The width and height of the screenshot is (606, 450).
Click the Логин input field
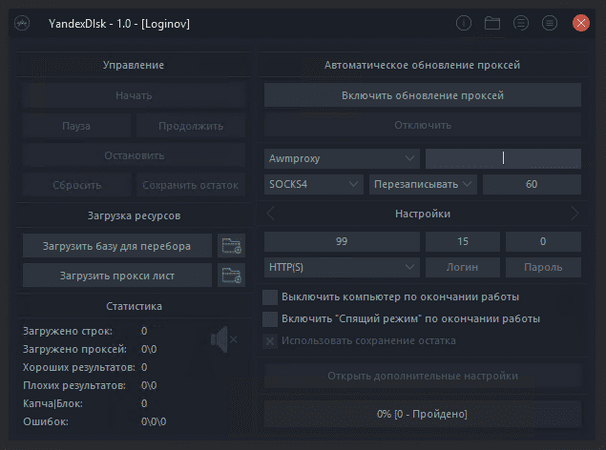(x=463, y=267)
